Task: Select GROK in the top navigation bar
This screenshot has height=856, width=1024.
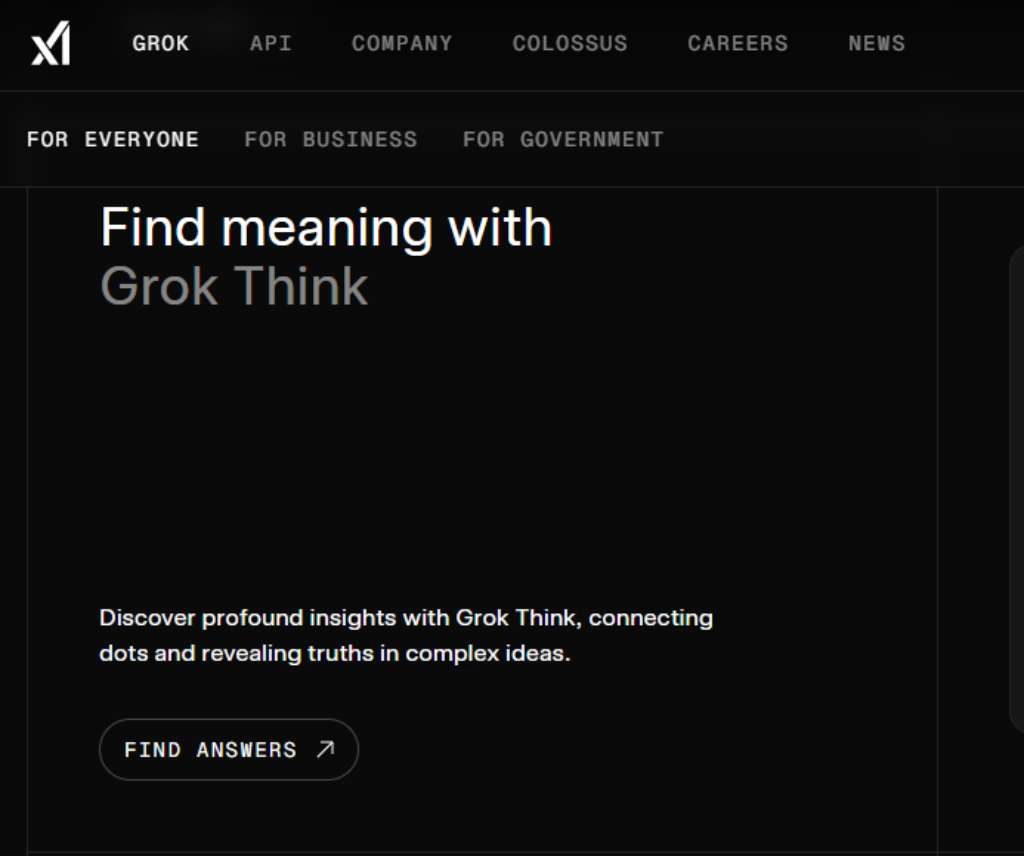Action: [x=160, y=43]
